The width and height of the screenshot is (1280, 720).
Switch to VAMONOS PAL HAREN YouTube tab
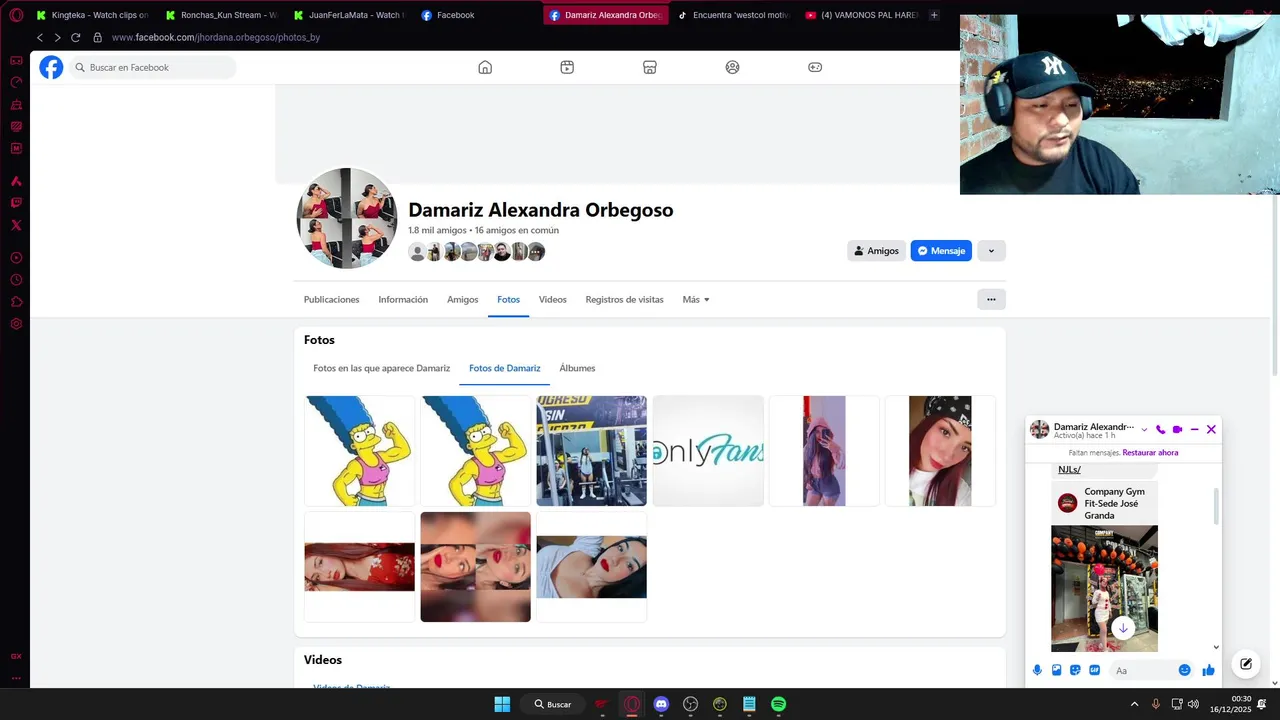tap(860, 15)
